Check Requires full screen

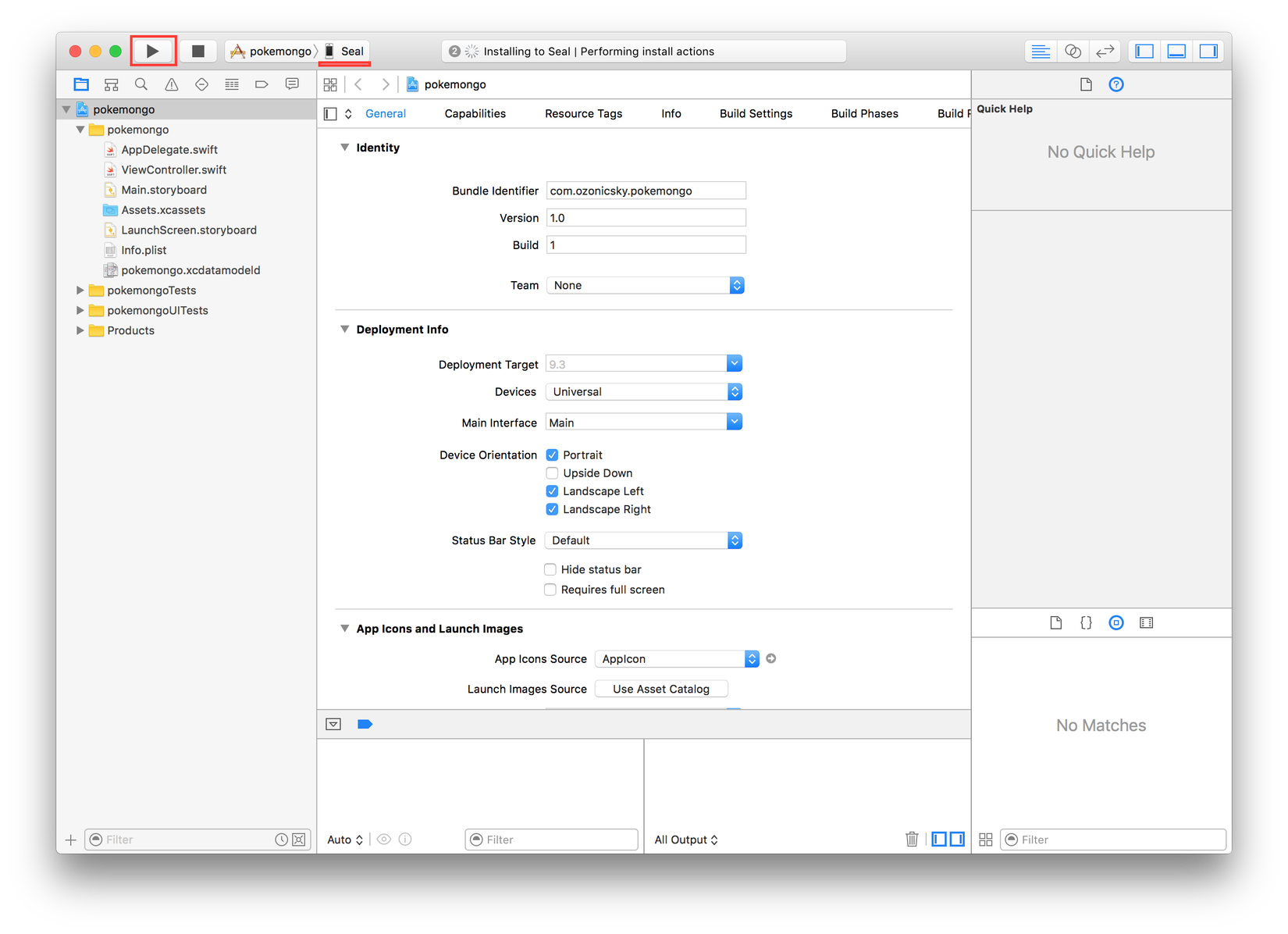[x=550, y=590]
